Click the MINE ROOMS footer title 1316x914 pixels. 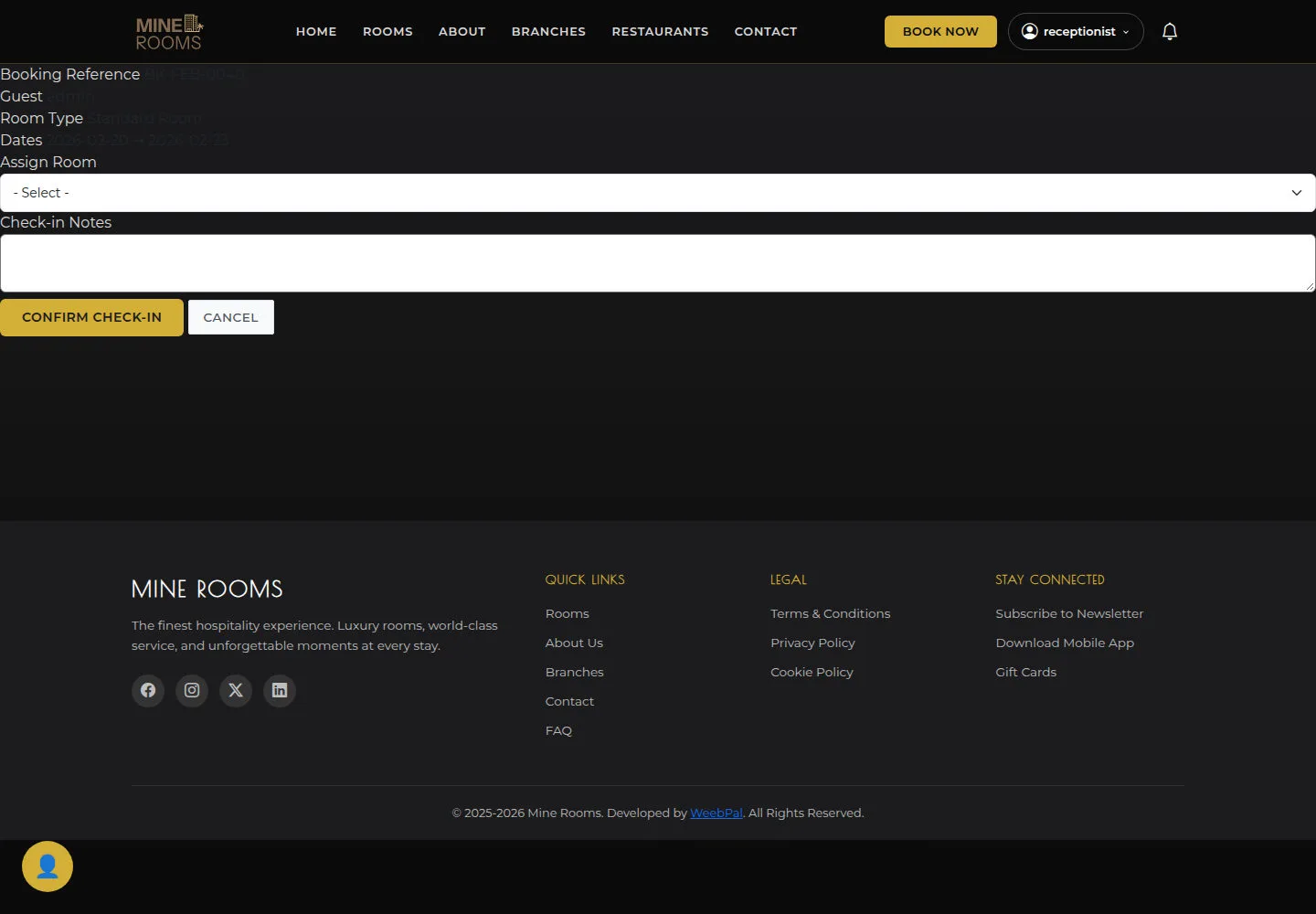tap(207, 589)
